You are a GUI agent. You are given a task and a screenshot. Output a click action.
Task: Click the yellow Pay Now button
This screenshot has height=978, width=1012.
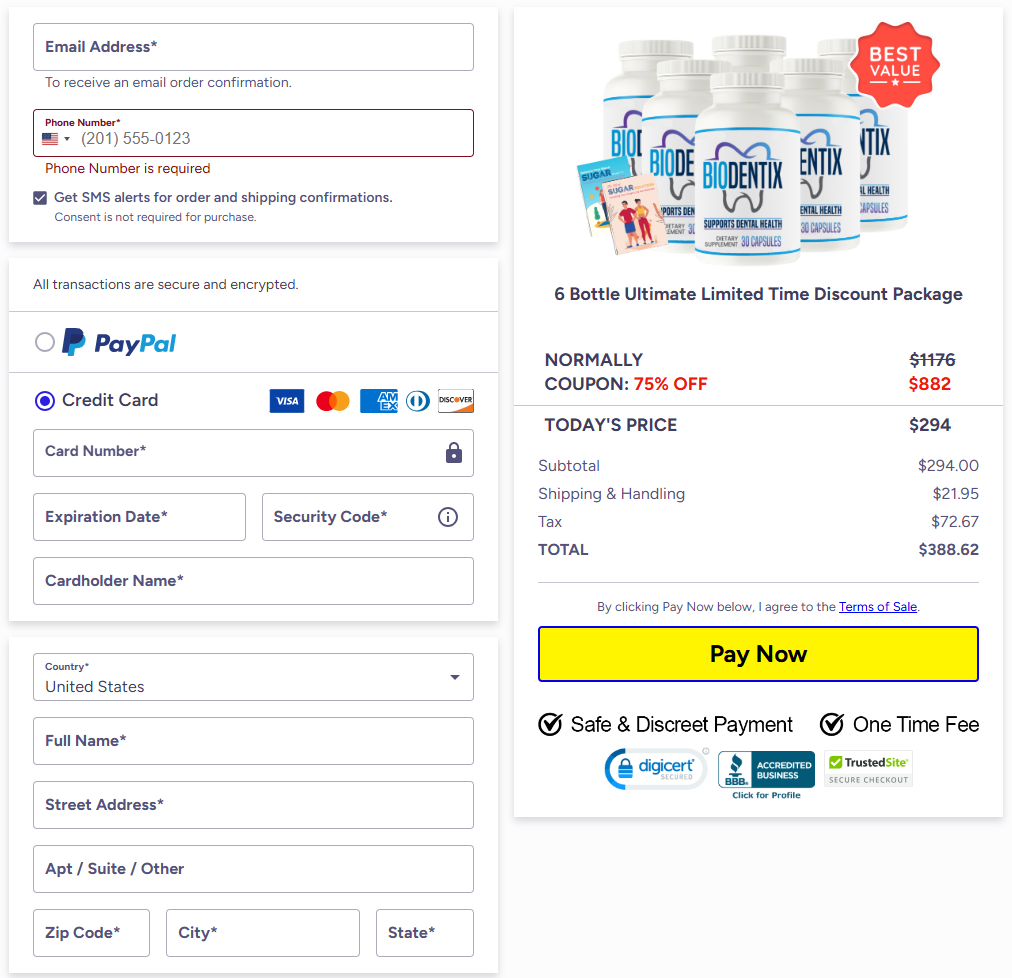(758, 654)
